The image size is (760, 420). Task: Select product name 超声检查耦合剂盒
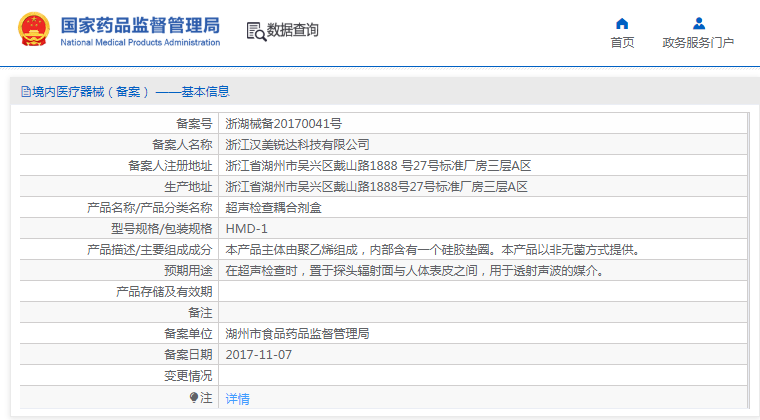coord(273,208)
